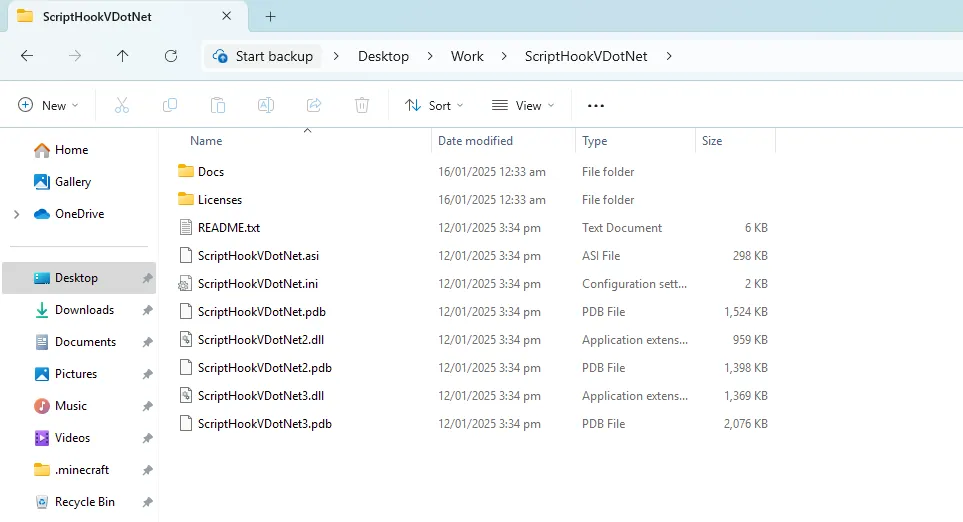Click the Delete trash icon

pyautogui.click(x=362, y=106)
